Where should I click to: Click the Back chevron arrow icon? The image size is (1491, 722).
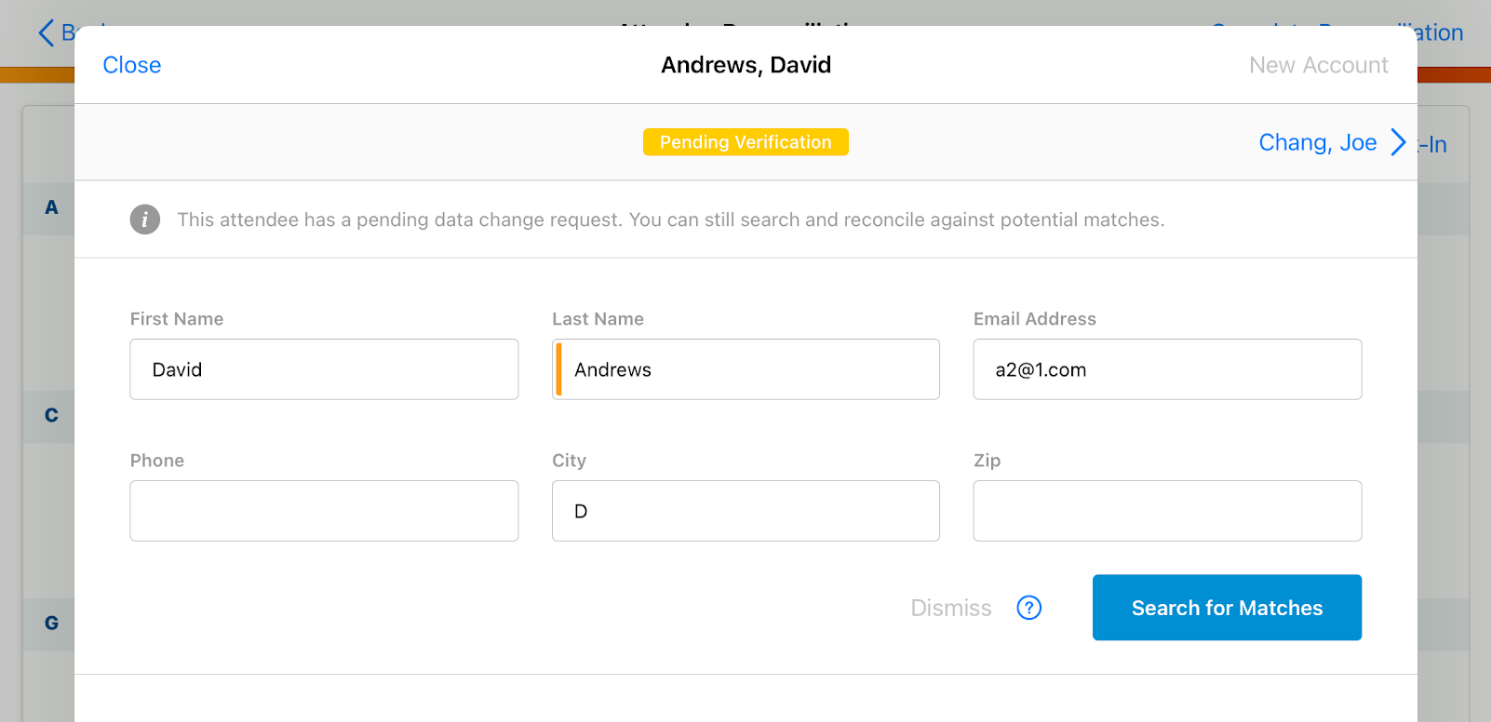click(46, 33)
